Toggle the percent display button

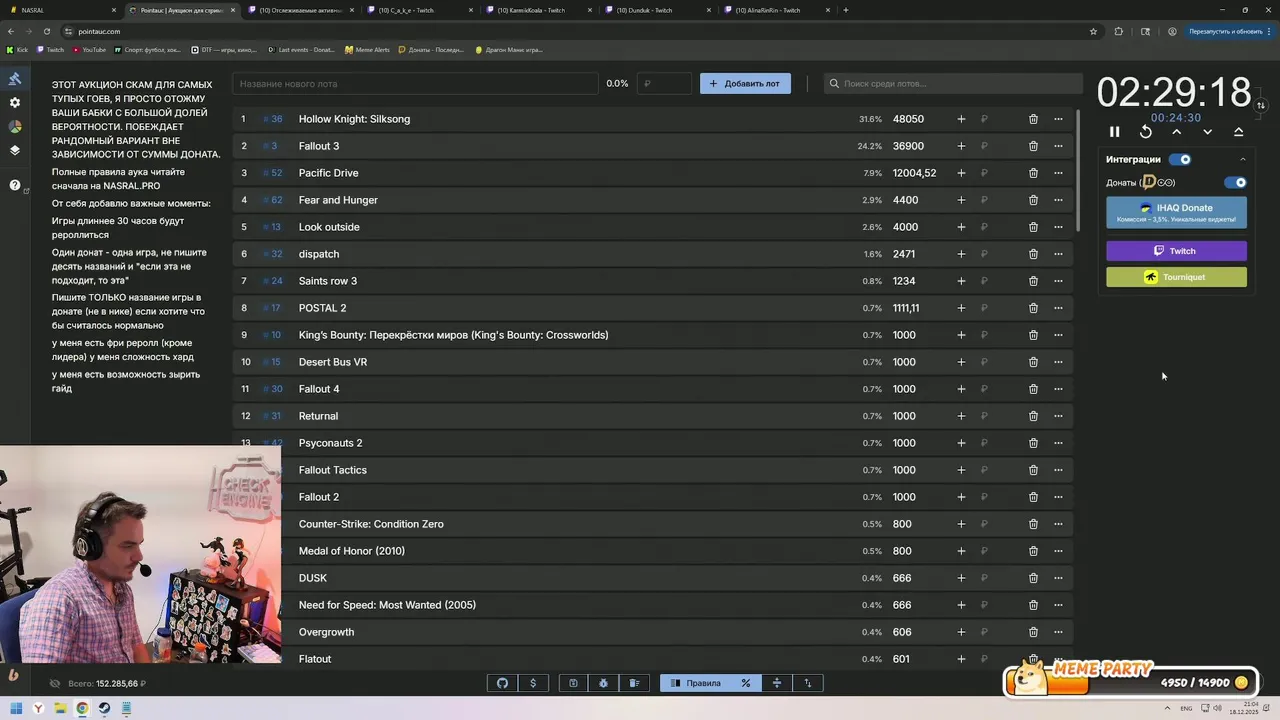[x=746, y=683]
